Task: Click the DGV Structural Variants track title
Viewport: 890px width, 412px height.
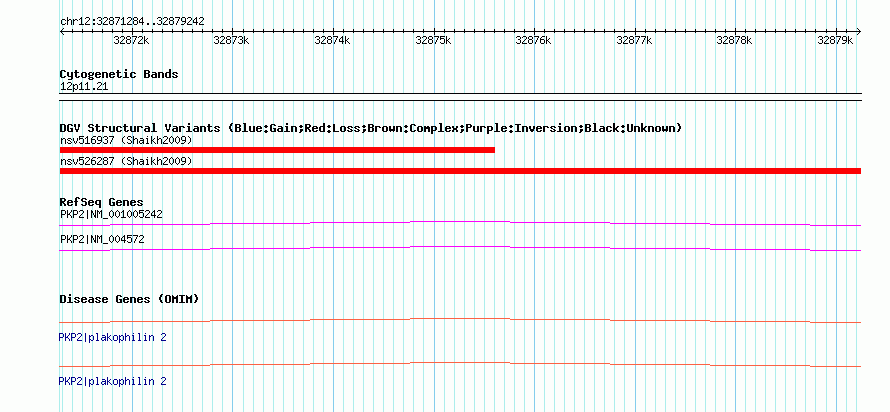Action: click(370, 128)
